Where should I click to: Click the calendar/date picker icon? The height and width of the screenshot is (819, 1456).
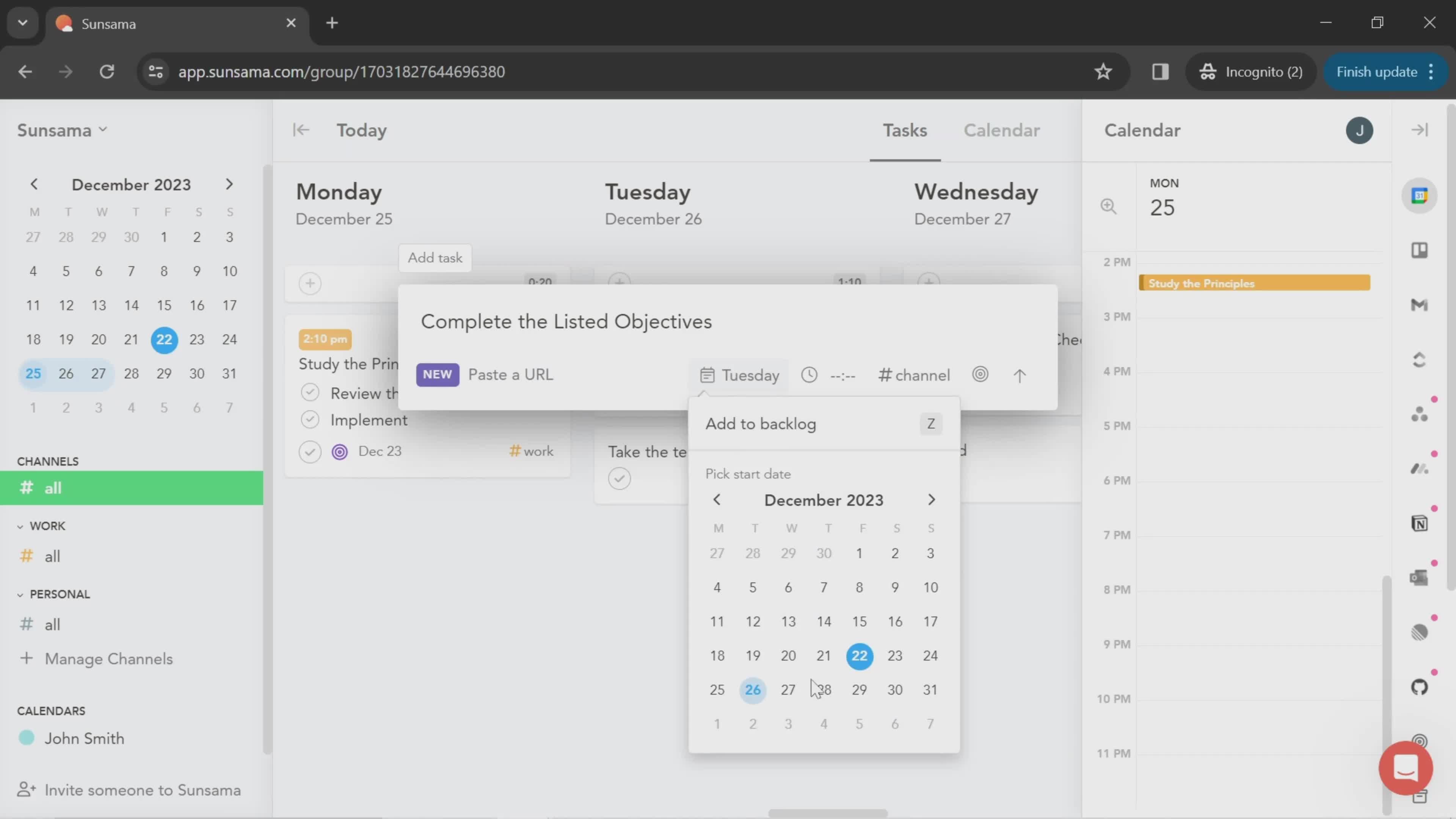tap(708, 374)
